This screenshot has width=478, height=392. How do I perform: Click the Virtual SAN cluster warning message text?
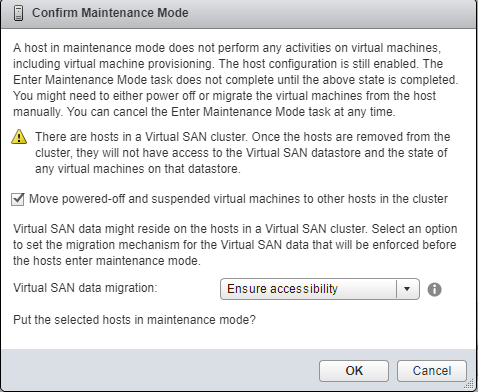click(x=243, y=153)
